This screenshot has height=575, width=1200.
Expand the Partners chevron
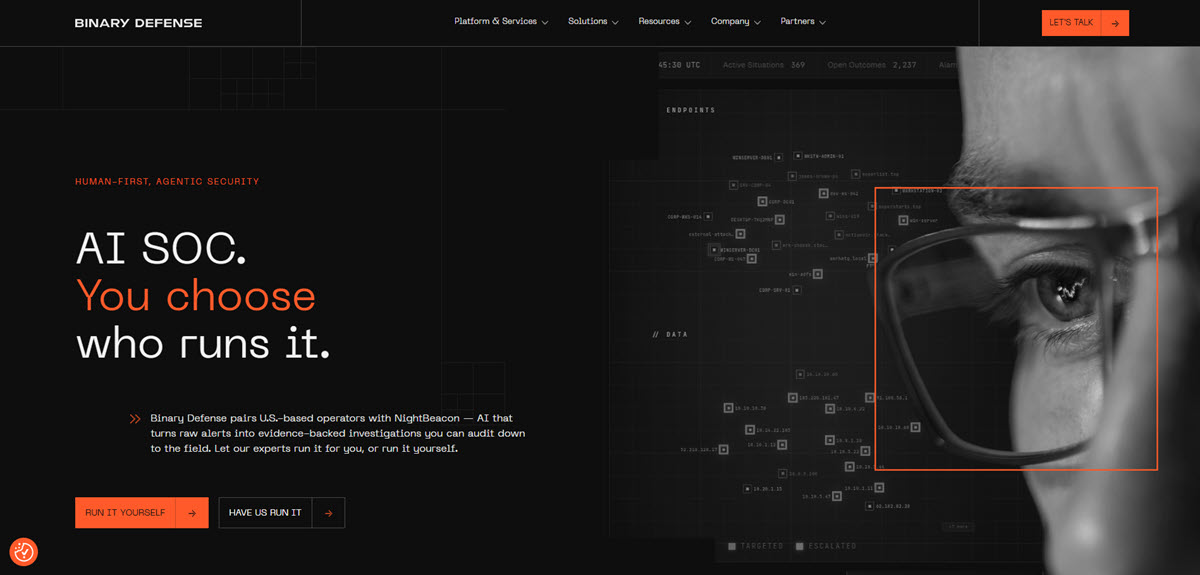[x=823, y=23]
